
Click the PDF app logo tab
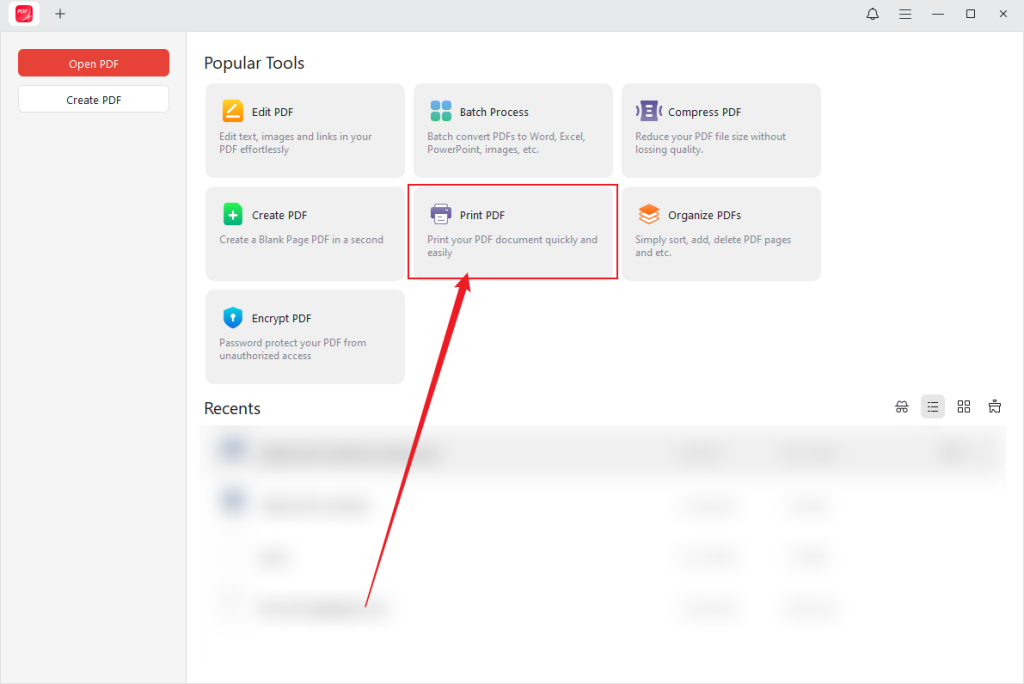pos(22,14)
